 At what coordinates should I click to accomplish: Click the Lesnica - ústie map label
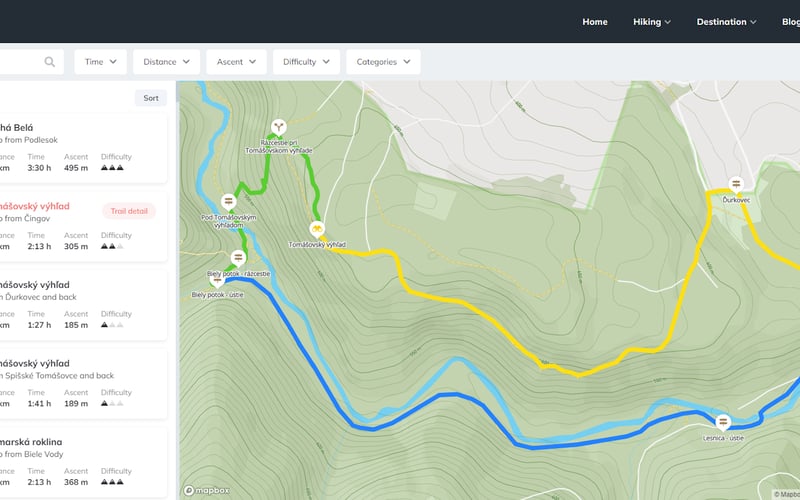click(723, 438)
